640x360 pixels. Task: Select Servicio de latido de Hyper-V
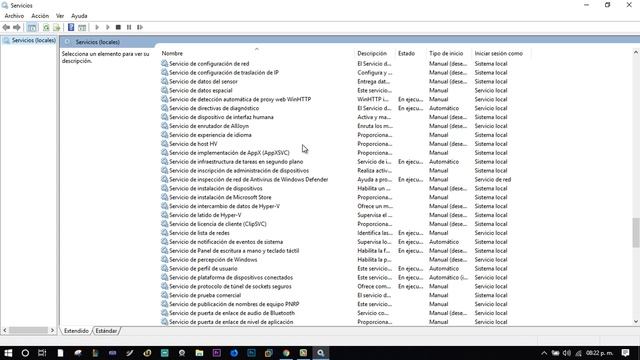click(205, 215)
